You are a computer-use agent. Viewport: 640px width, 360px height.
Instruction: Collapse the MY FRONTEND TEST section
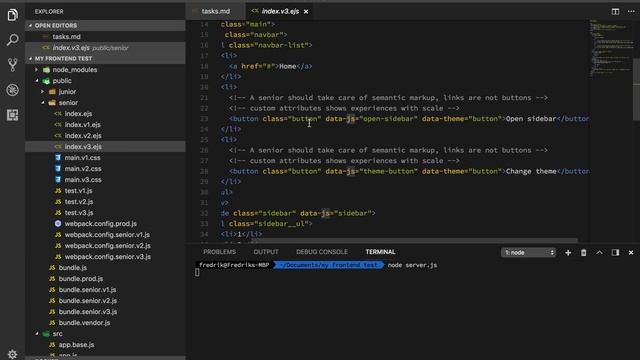(x=105, y=58)
